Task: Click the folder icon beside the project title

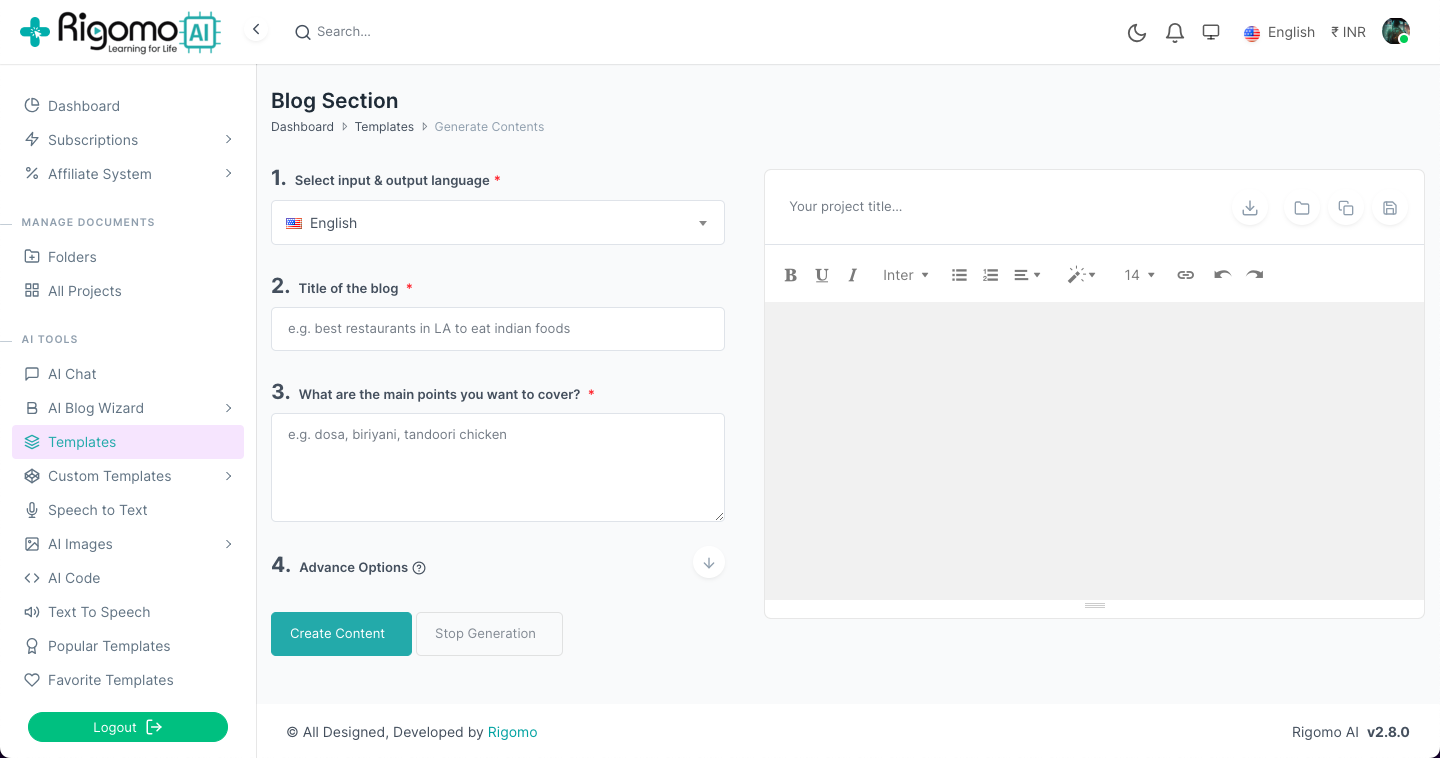Action: pos(1301,208)
